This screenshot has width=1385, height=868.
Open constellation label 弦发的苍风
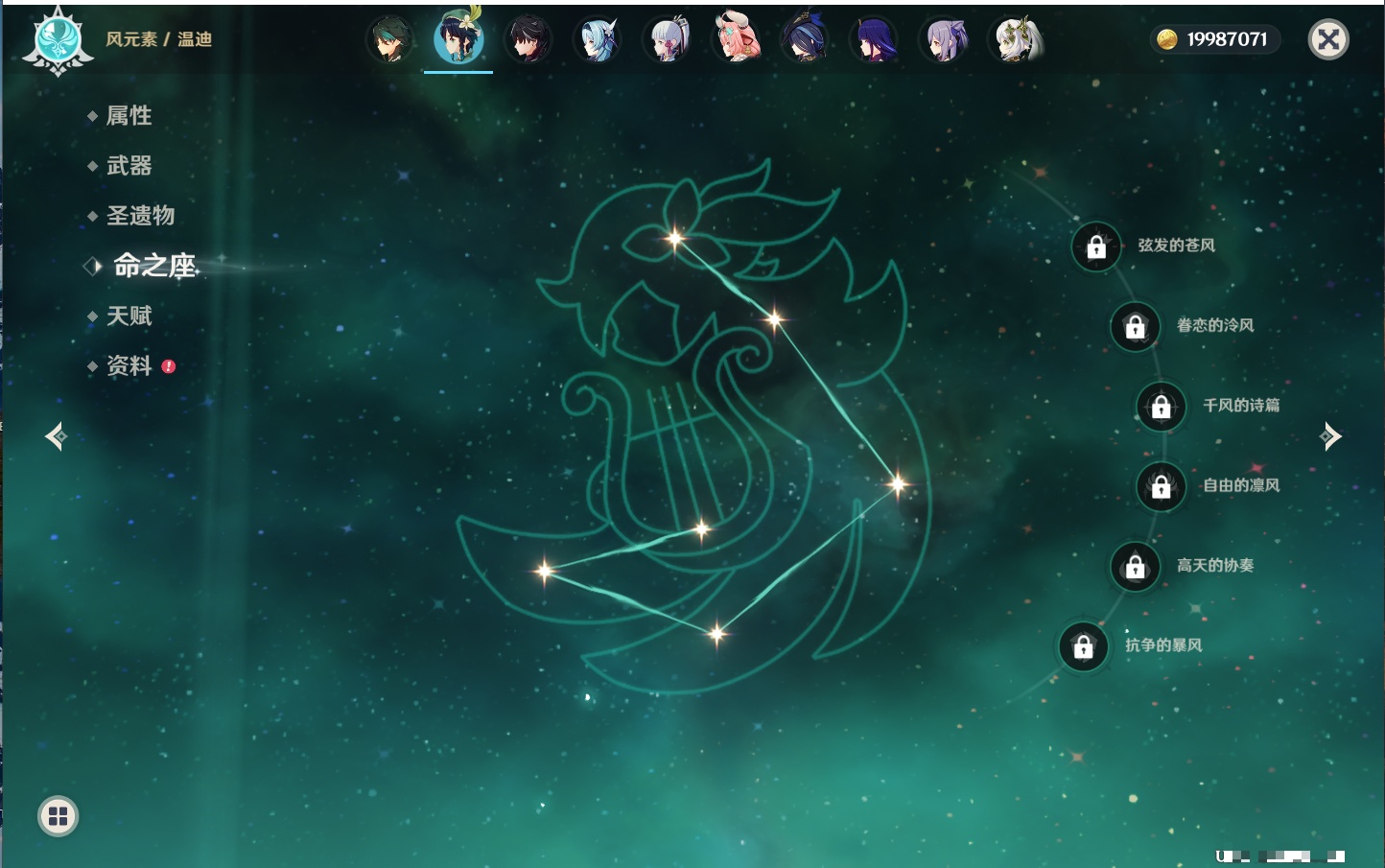pyautogui.click(x=1176, y=246)
